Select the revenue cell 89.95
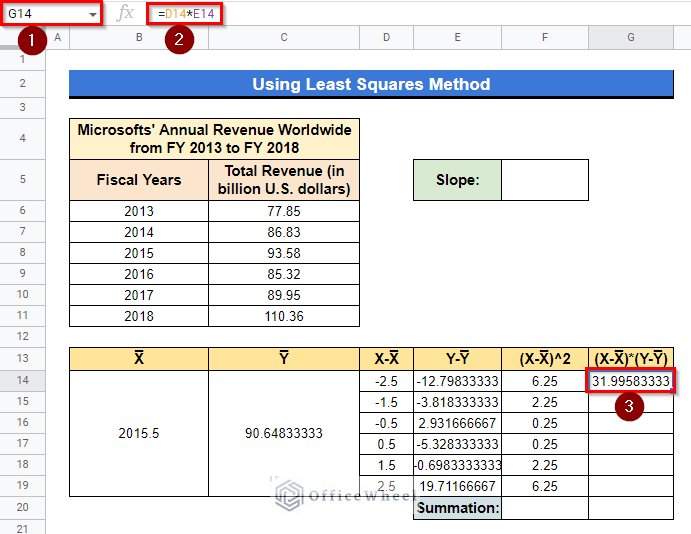This screenshot has height=534, width=691. coord(284,295)
